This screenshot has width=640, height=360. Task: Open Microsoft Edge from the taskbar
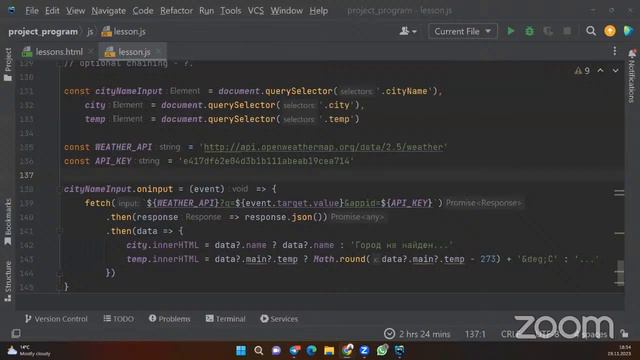[311, 351]
